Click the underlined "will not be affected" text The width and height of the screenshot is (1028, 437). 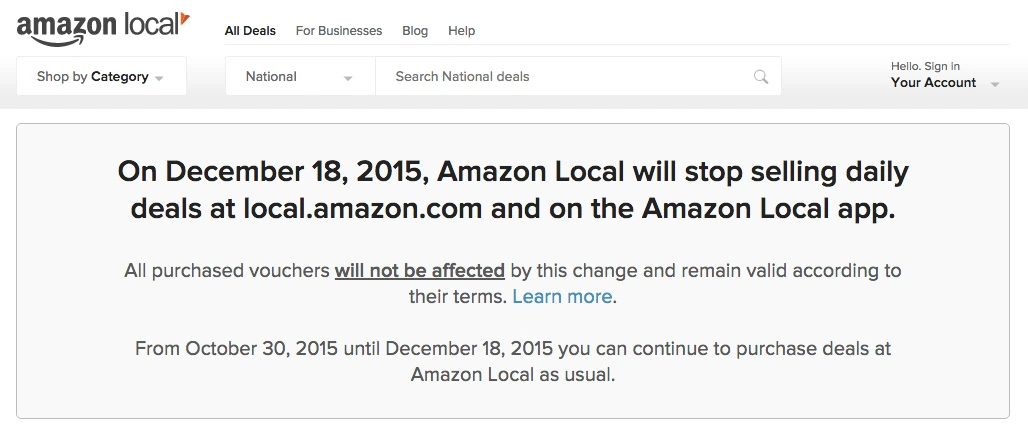coord(420,270)
